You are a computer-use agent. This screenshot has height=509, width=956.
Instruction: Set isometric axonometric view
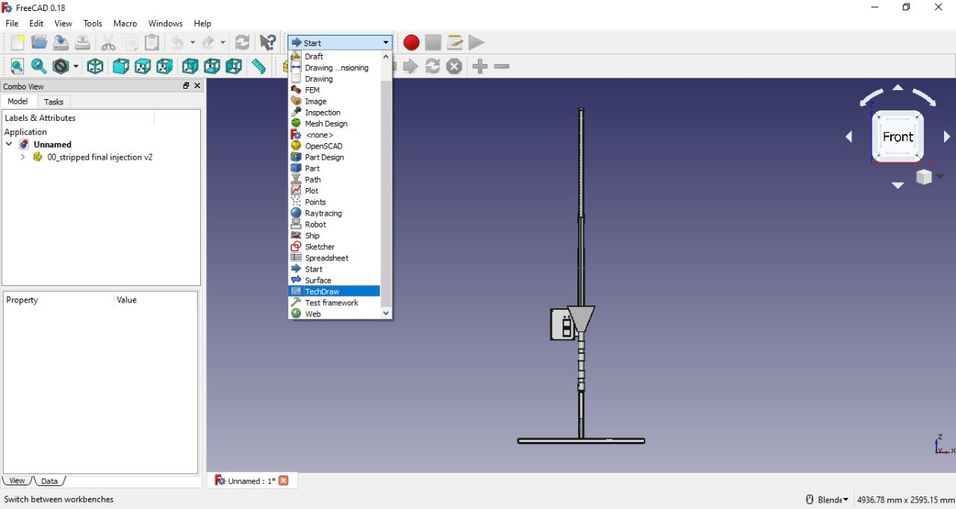(x=95, y=66)
